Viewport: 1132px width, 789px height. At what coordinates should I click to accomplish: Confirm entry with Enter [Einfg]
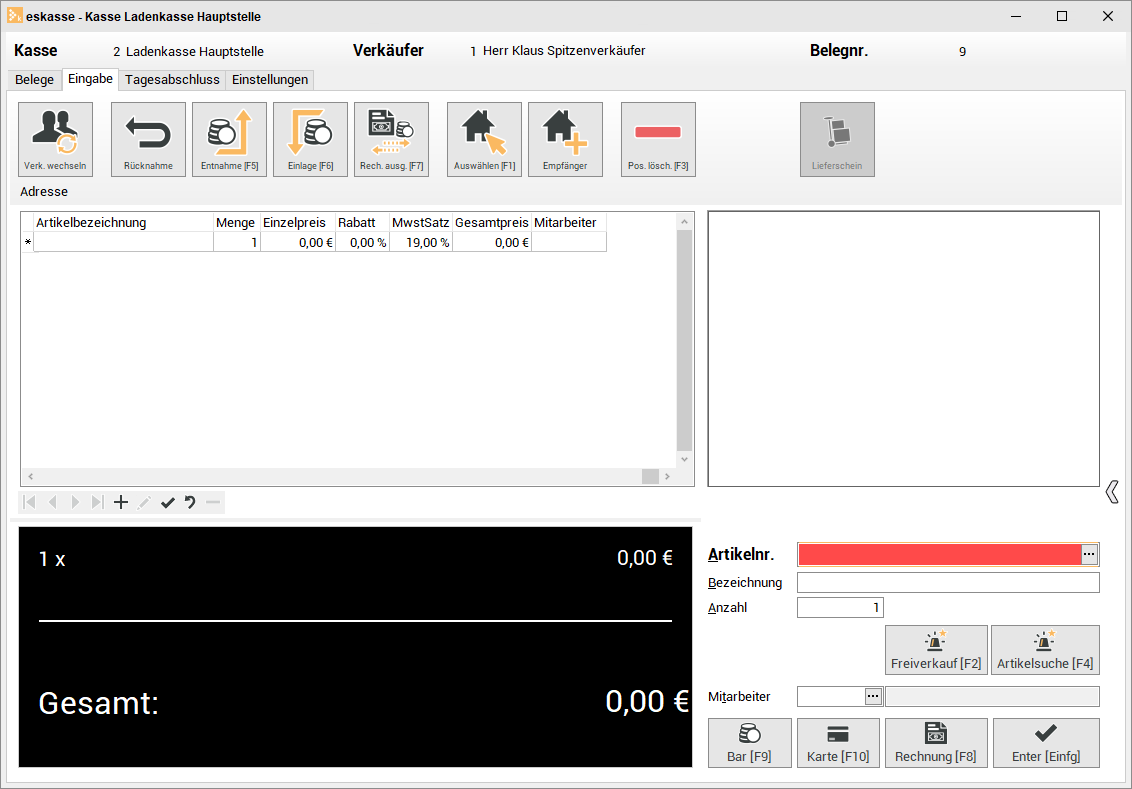coord(1046,743)
